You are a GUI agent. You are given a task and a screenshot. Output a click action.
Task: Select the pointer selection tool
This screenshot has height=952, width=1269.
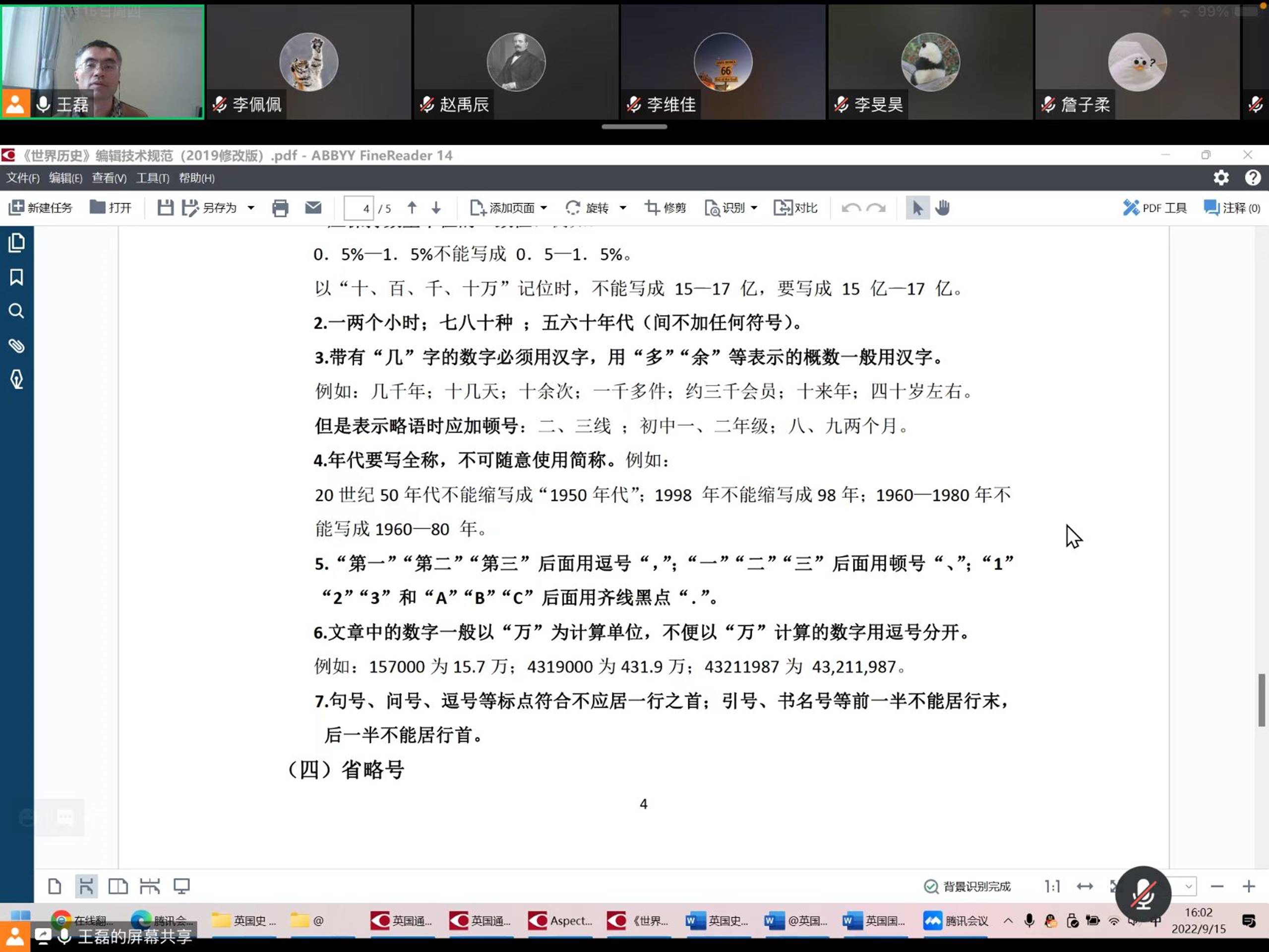(x=917, y=208)
